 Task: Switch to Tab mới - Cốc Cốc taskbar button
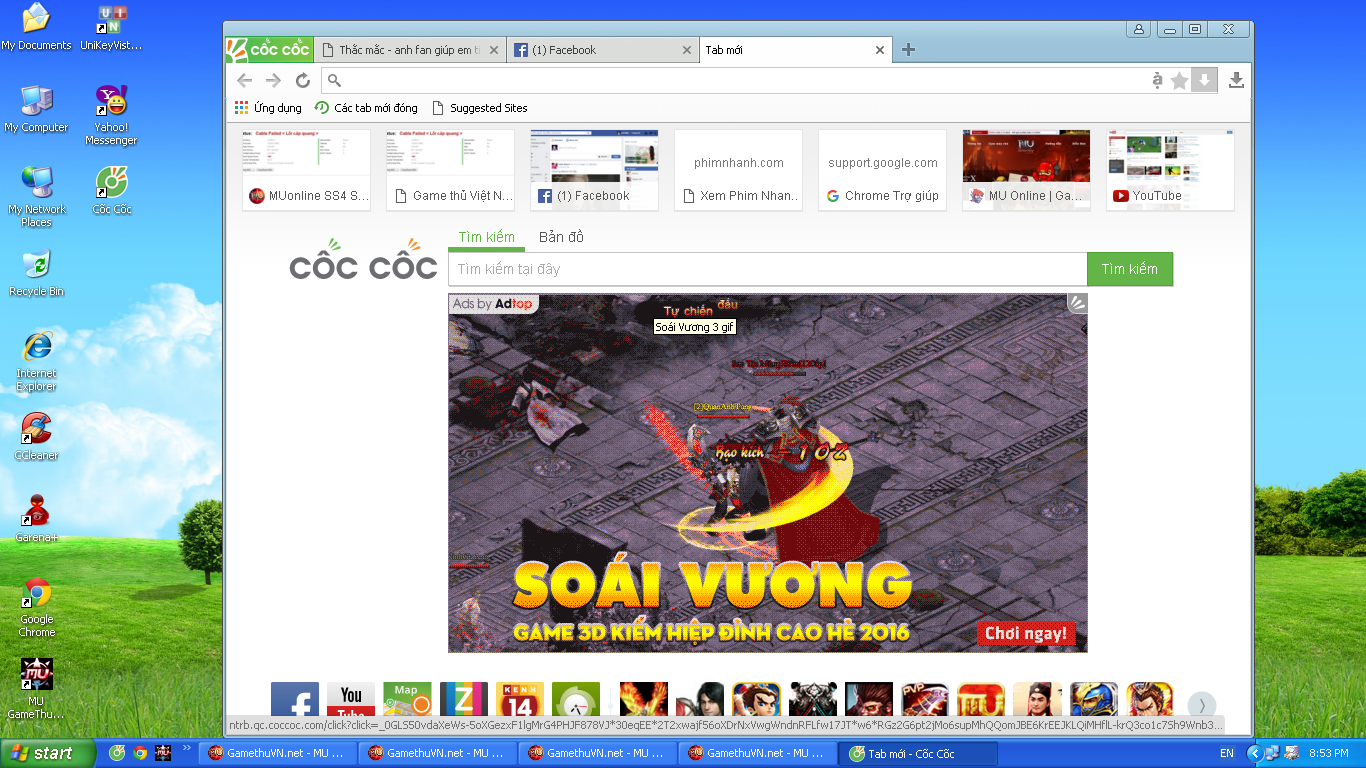click(x=917, y=753)
